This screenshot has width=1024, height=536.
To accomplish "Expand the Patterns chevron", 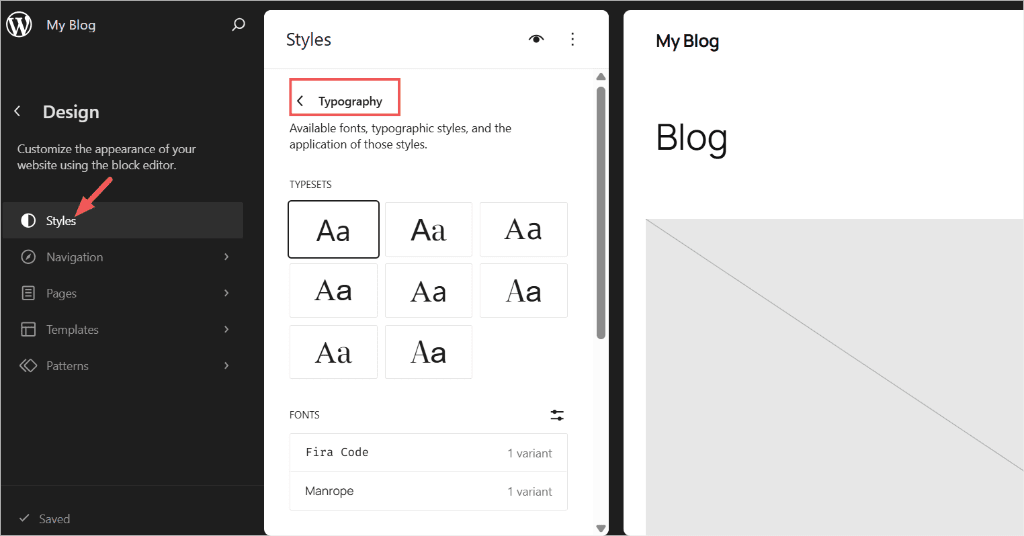I will click(227, 366).
